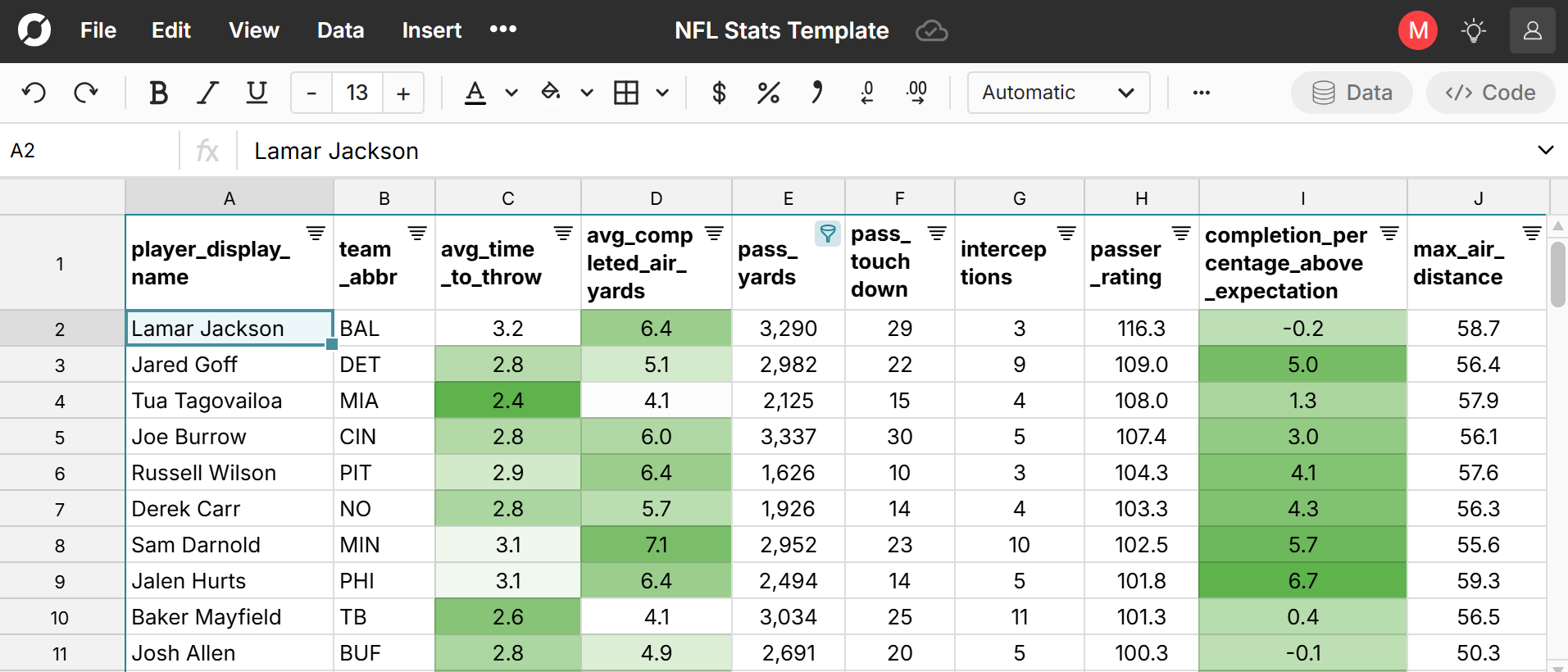
Task: Open the Data panel button
Action: [1352, 93]
